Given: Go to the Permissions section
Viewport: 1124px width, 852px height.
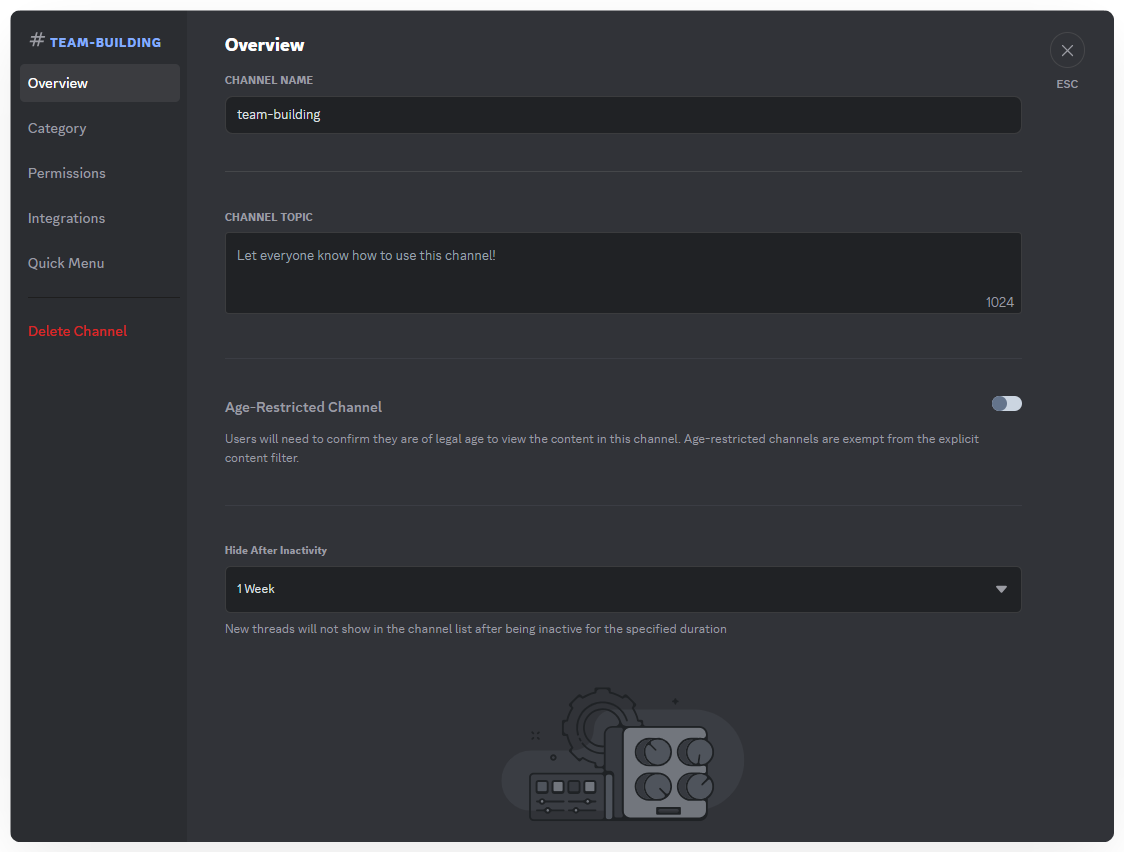Looking at the screenshot, I should [67, 173].
